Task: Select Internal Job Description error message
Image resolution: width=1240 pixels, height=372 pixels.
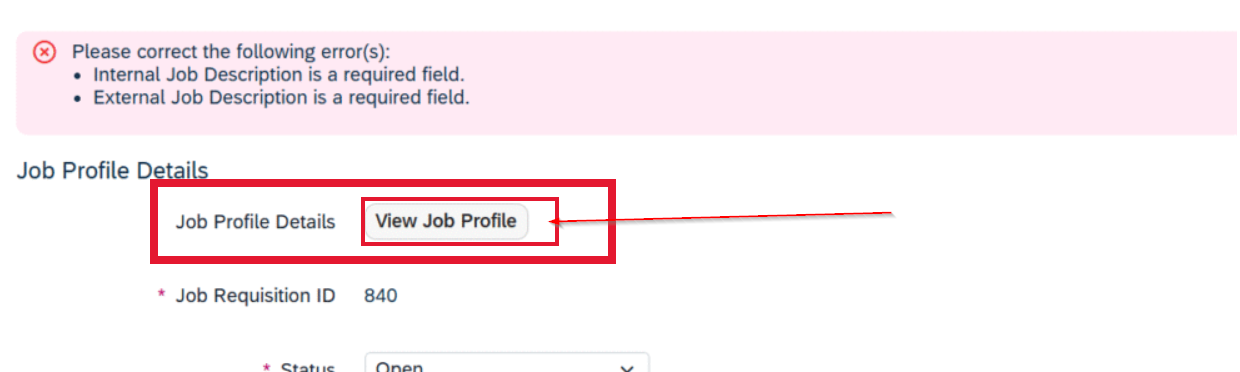Action: 279,74
